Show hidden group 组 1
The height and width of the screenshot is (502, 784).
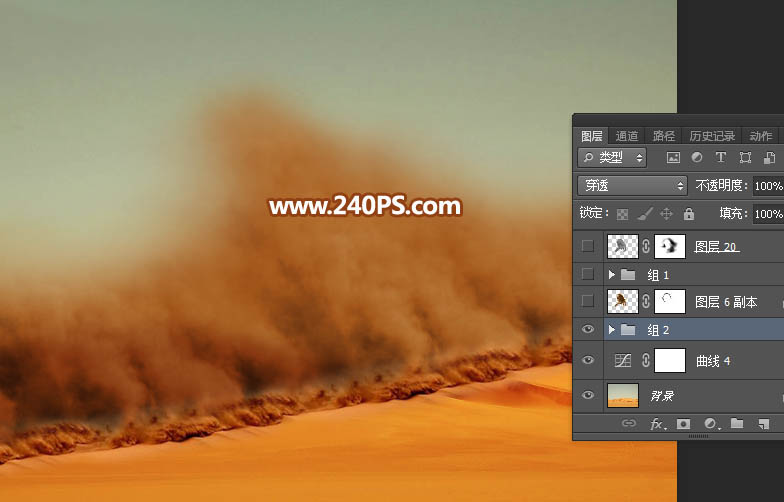(588, 274)
